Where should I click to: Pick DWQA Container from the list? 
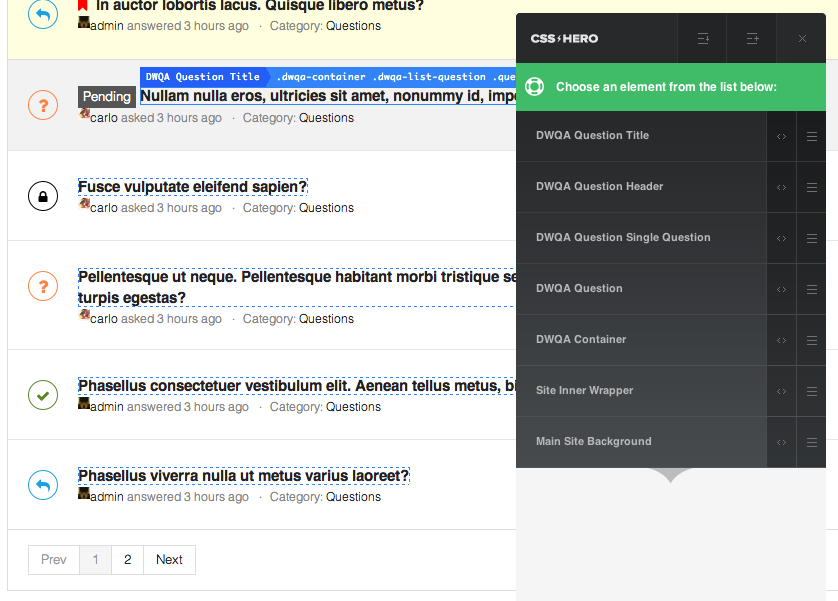(x=641, y=340)
